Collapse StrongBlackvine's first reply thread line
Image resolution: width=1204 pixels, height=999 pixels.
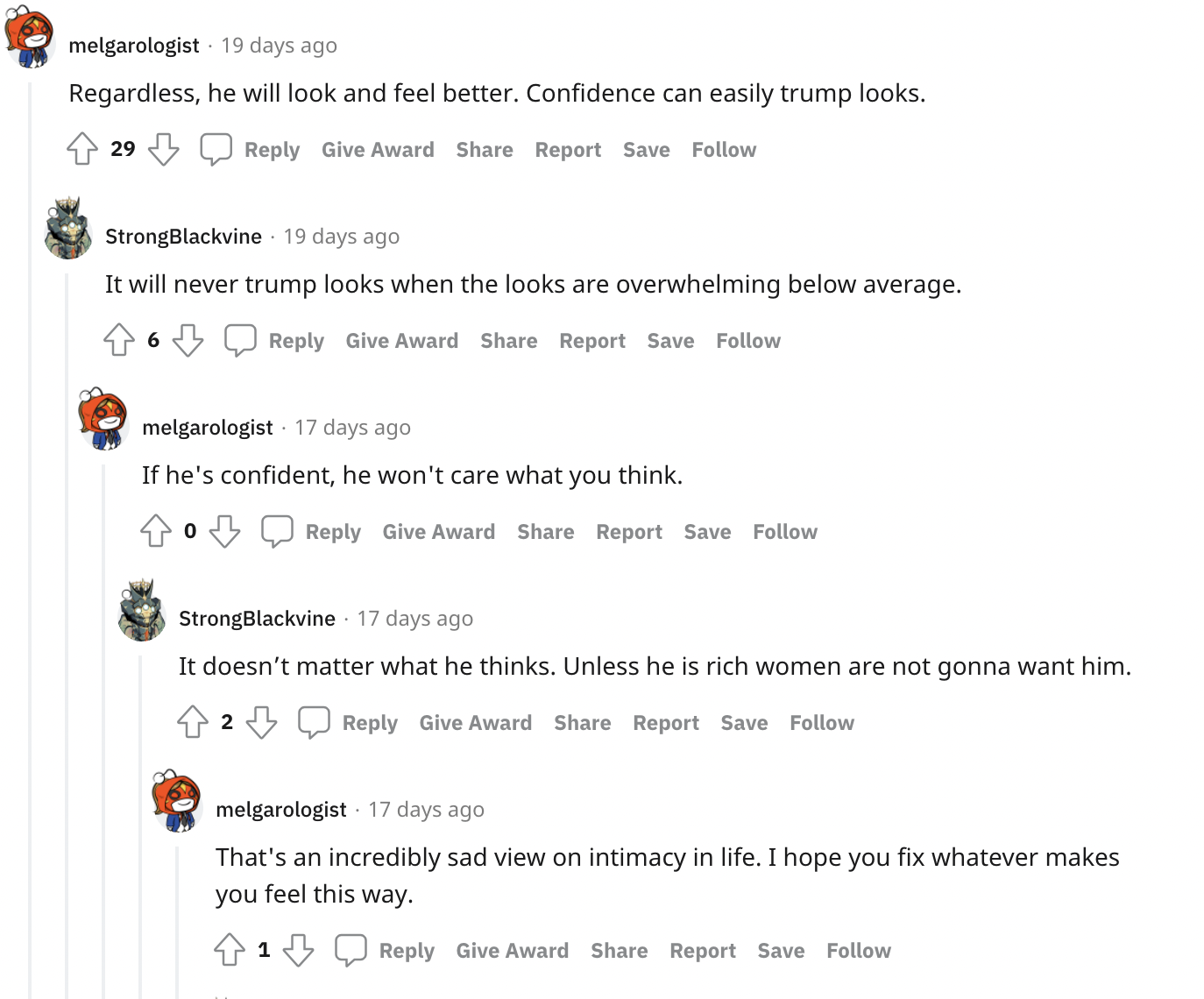pos(67,635)
